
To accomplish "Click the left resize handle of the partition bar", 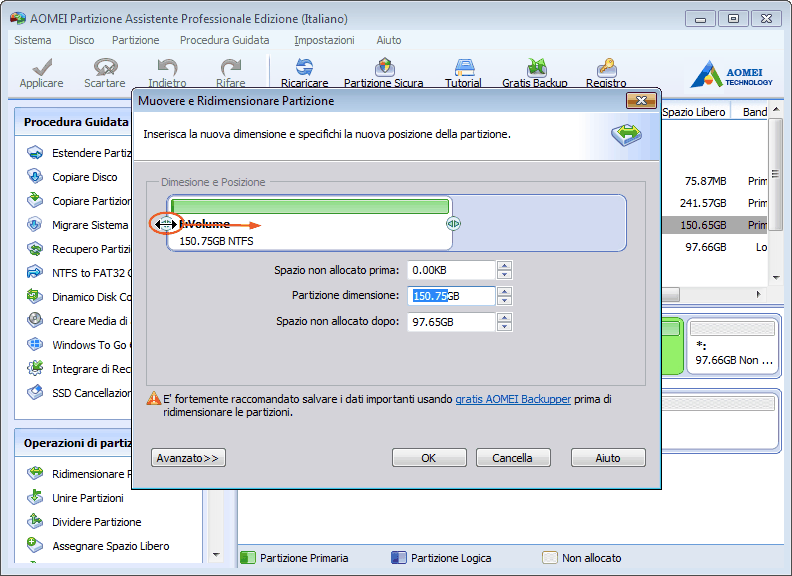I will 166,224.
